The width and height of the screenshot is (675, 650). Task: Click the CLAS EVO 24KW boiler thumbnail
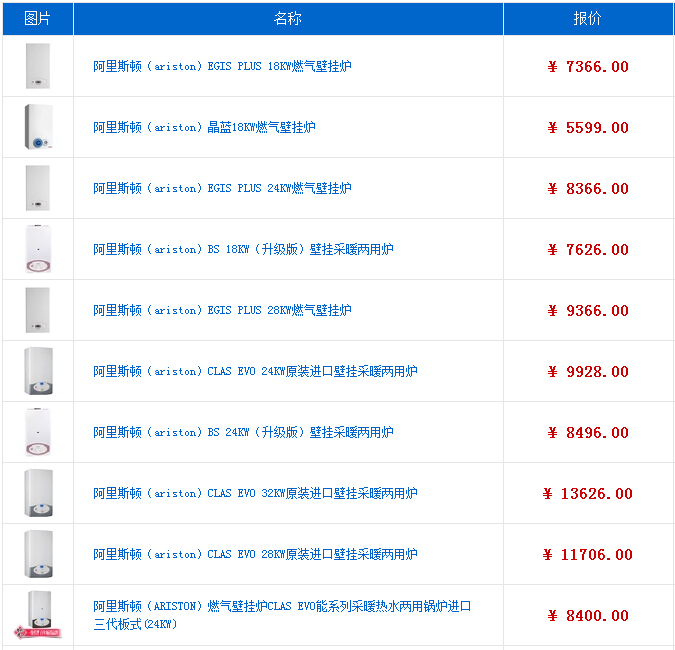pos(38,372)
